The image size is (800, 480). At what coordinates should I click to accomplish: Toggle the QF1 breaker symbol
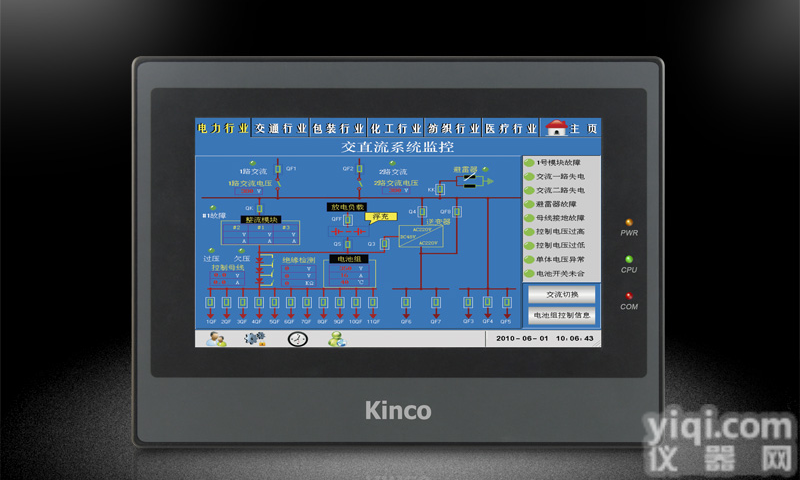click(278, 169)
